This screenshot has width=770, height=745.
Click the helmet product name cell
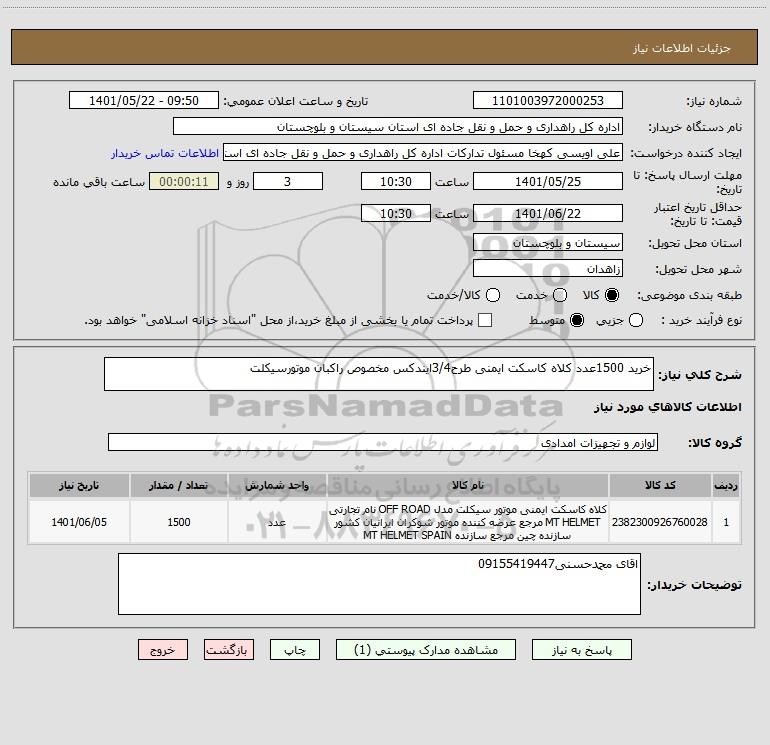[x=468, y=522]
